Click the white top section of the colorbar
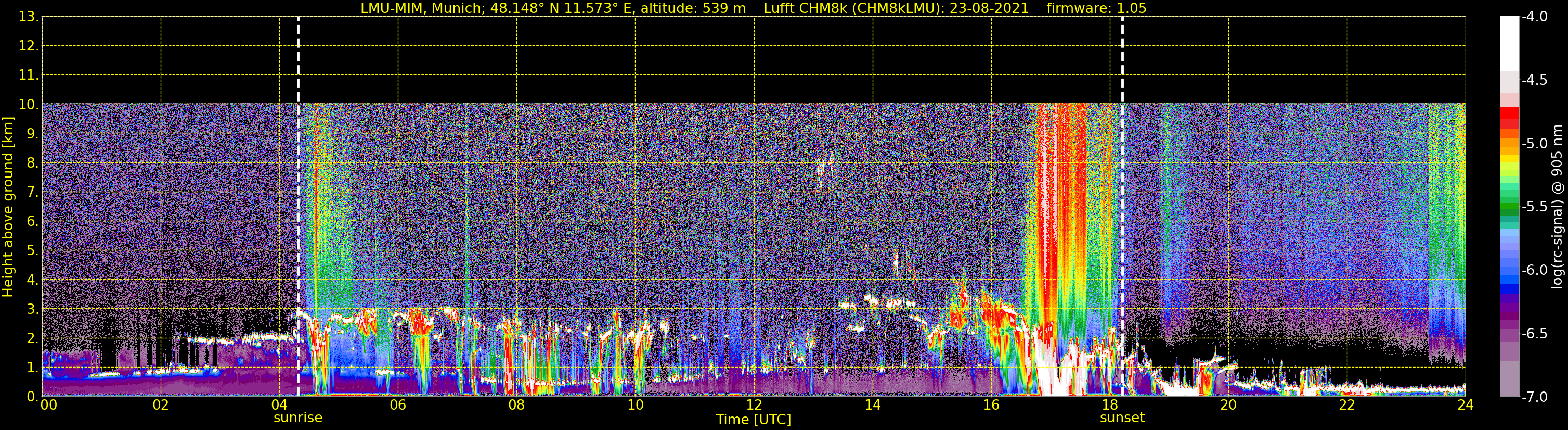 [x=1509, y=44]
